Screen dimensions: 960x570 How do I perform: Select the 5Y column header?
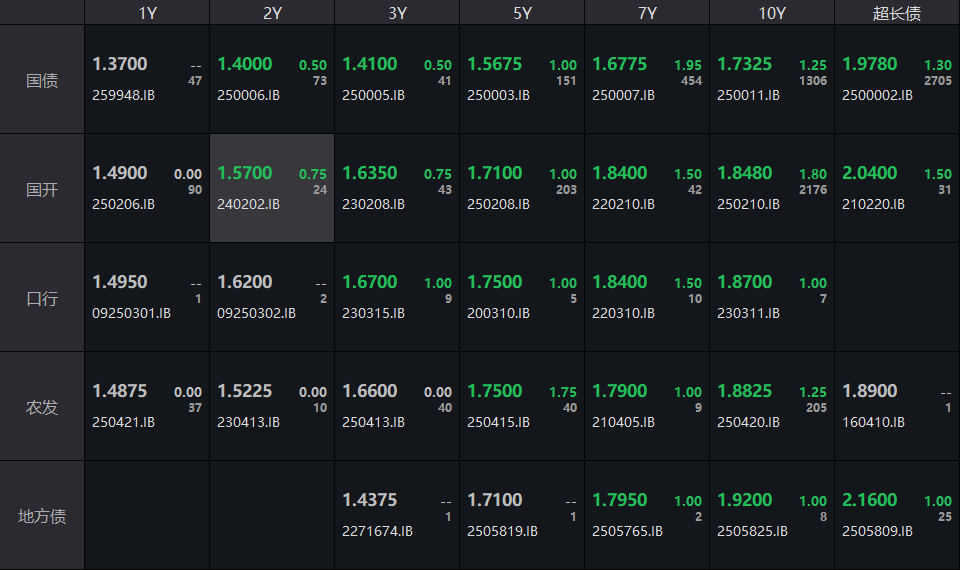[x=522, y=13]
